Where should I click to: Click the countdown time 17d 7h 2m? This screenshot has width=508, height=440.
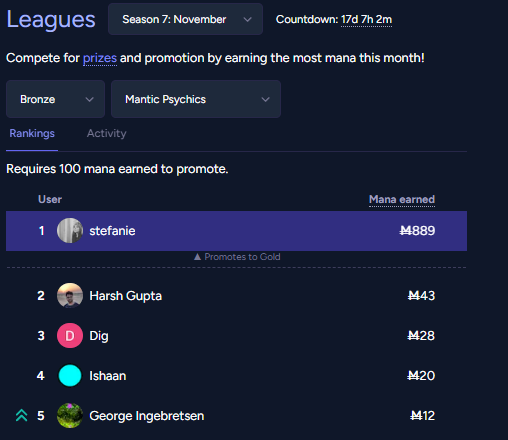click(367, 19)
